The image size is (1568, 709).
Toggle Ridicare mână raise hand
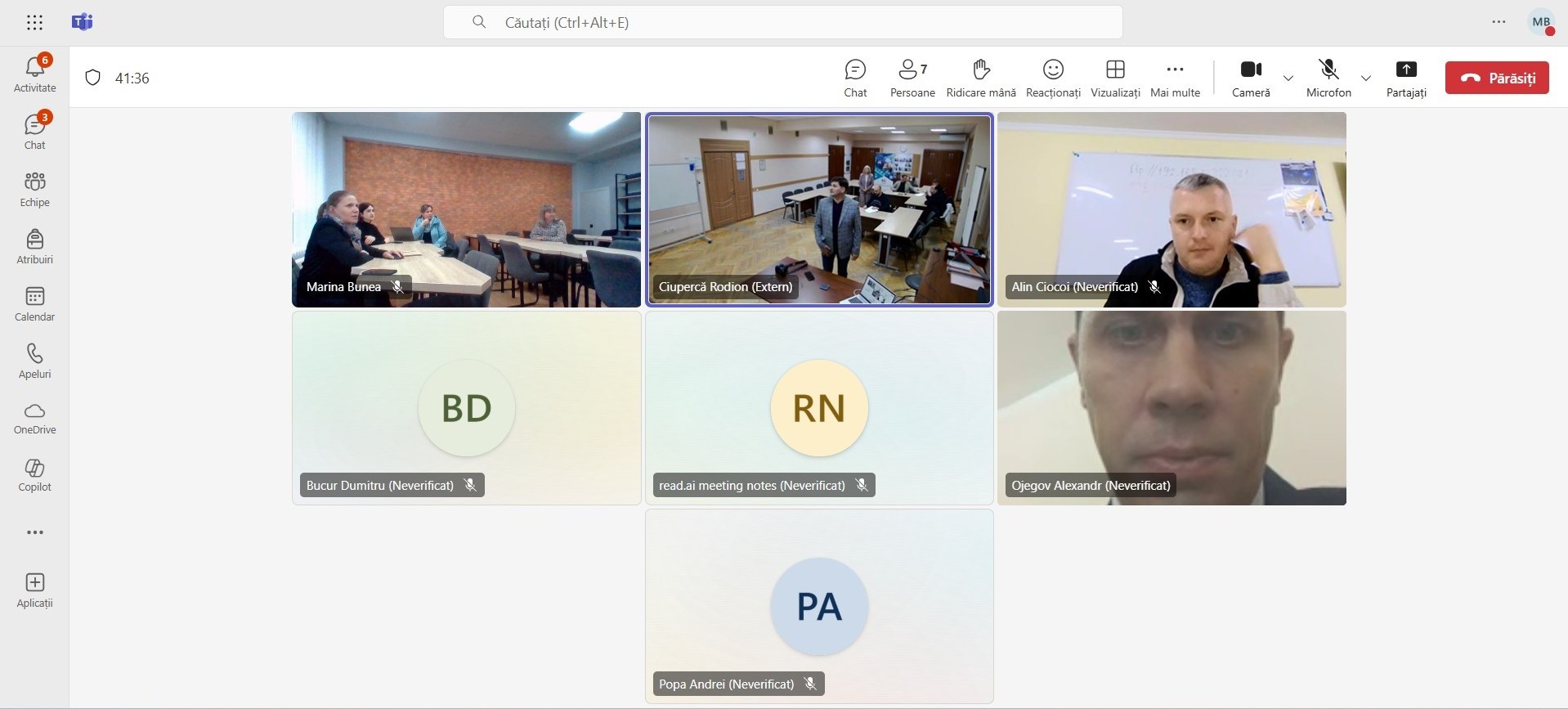tap(980, 78)
